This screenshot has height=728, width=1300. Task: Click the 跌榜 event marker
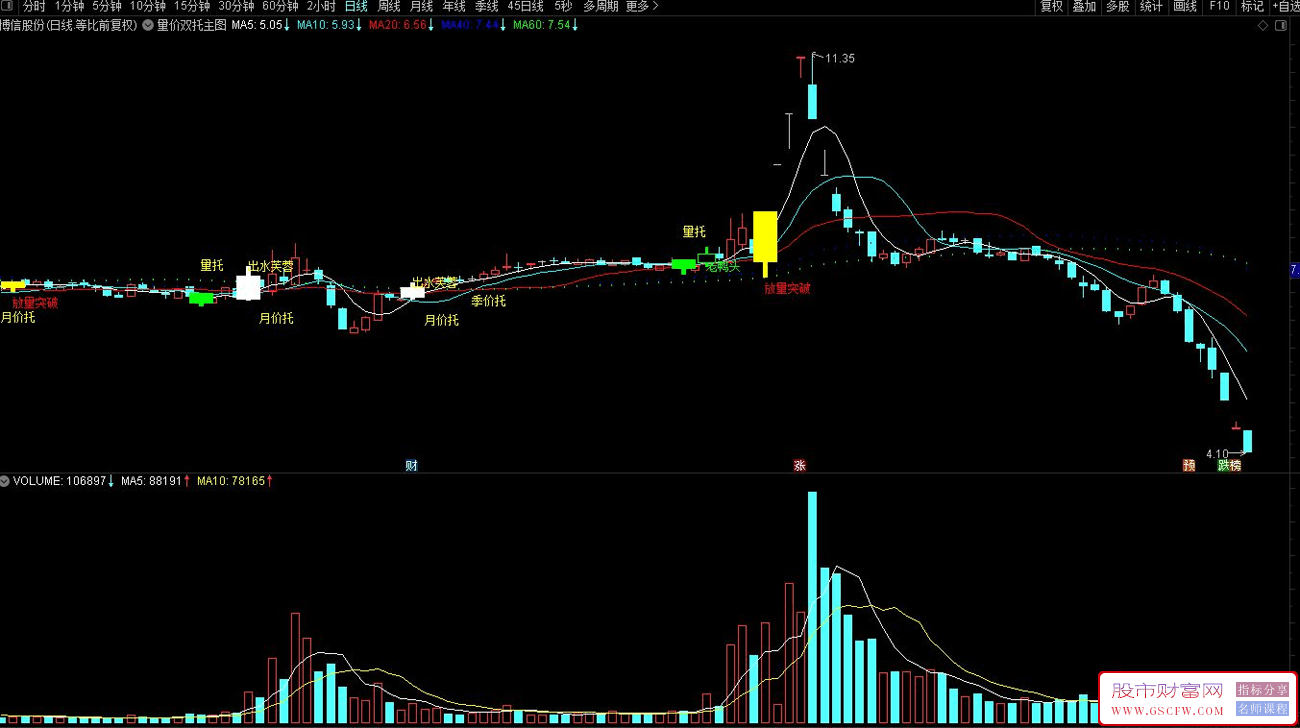pyautogui.click(x=1229, y=466)
